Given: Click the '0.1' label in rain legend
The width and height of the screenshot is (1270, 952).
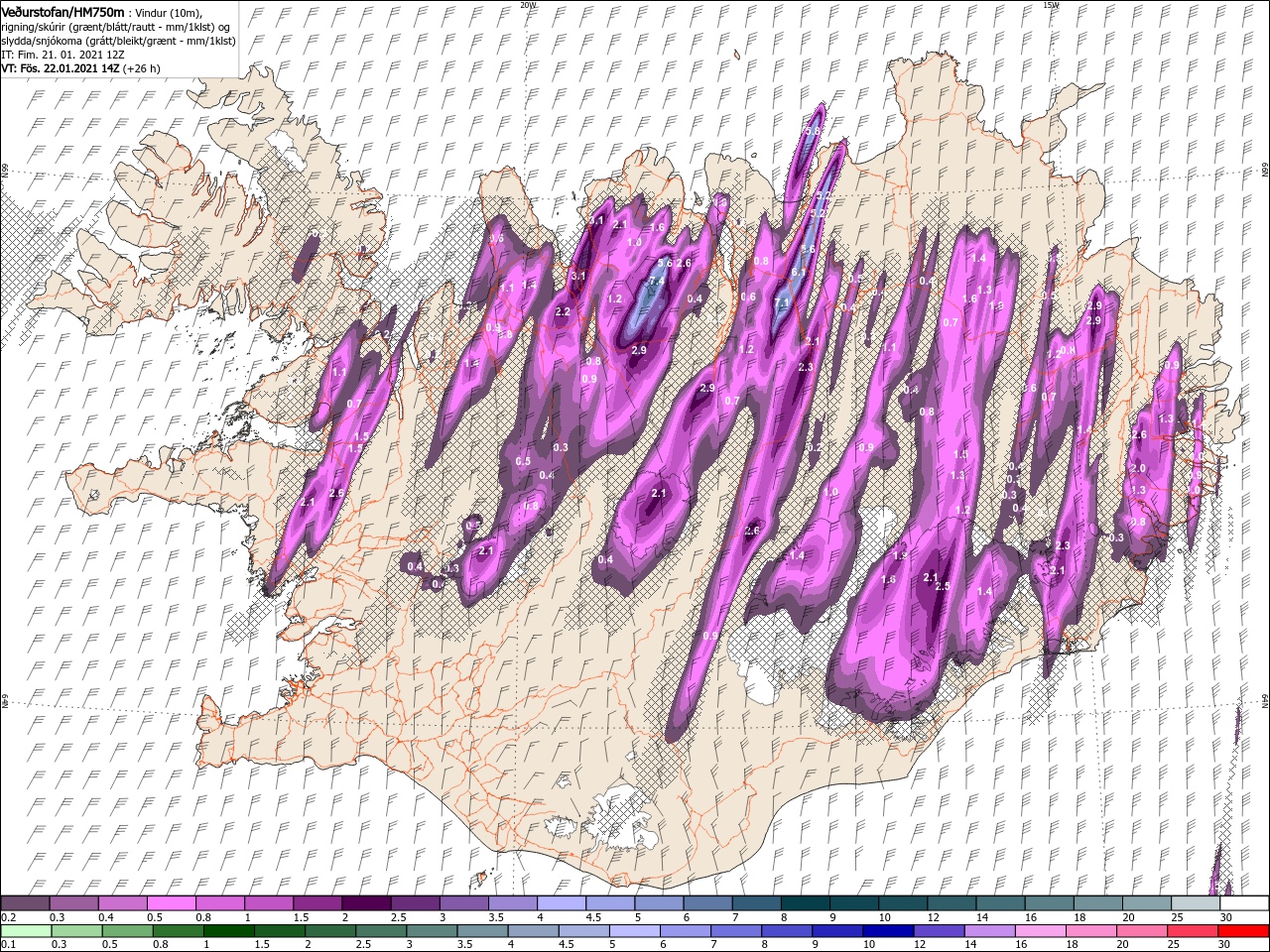Looking at the screenshot, I should tap(9, 944).
